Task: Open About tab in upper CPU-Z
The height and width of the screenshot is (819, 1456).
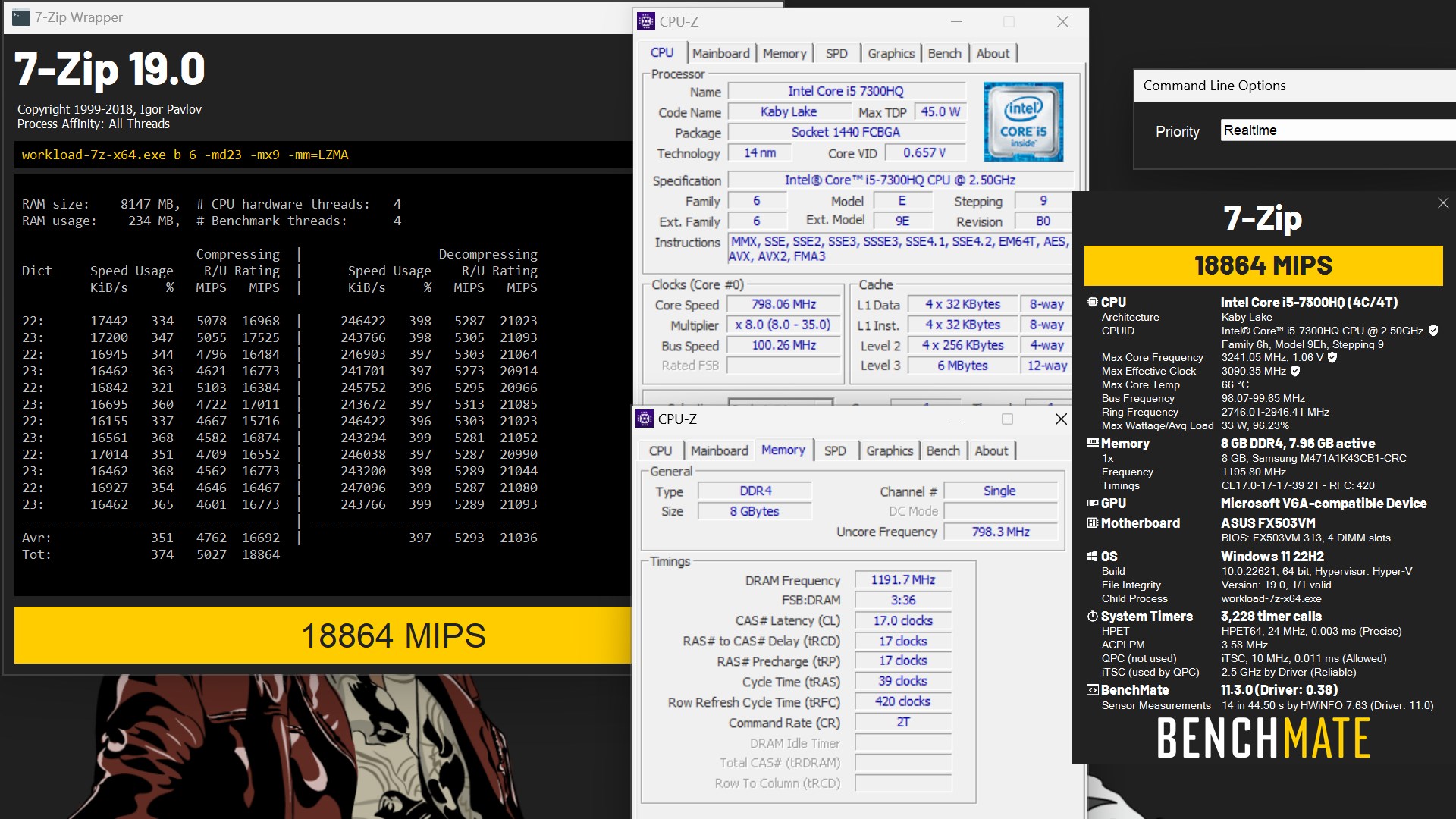Action: [993, 53]
